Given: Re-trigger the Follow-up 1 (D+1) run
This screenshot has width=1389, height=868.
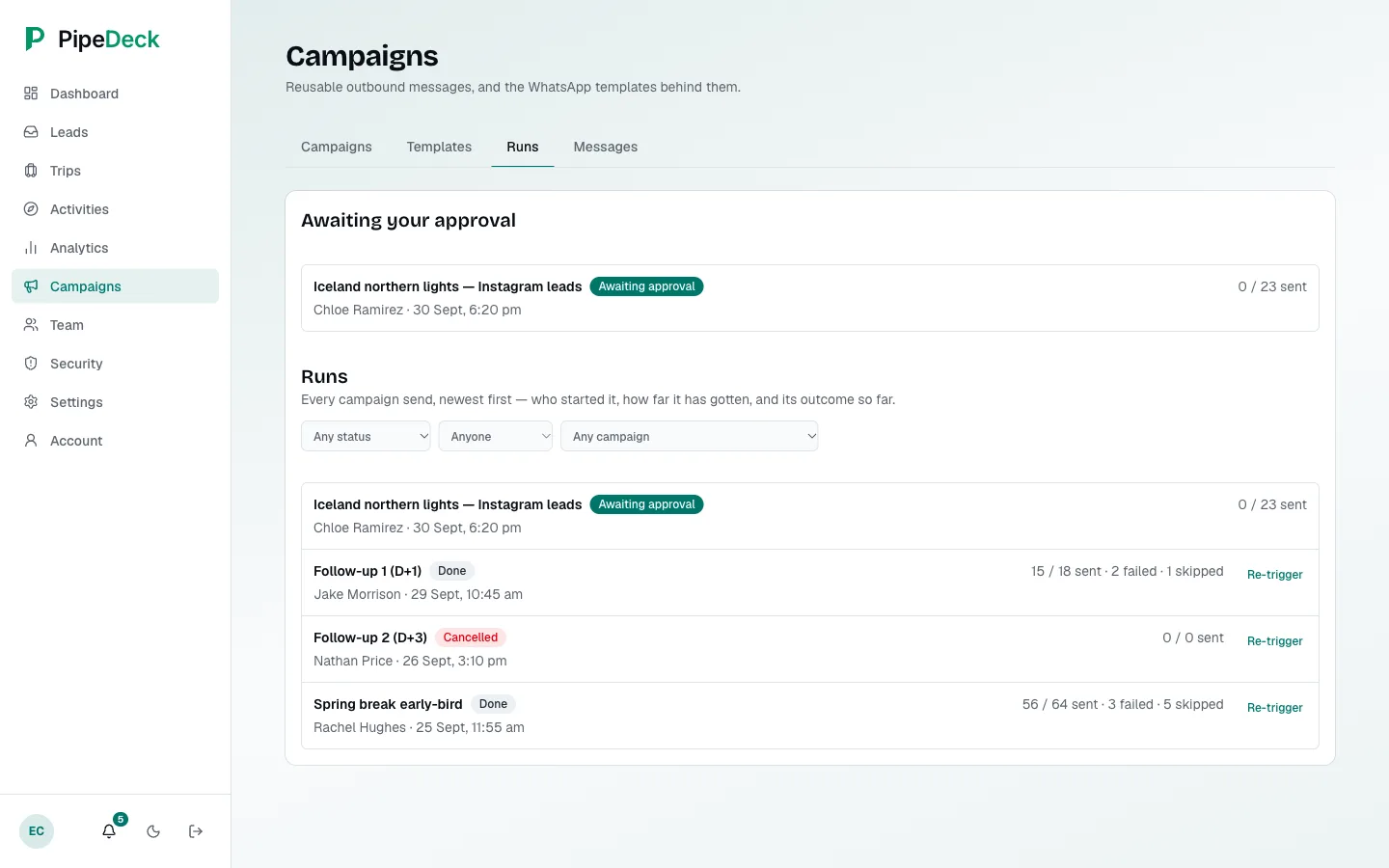Looking at the screenshot, I should (1275, 575).
